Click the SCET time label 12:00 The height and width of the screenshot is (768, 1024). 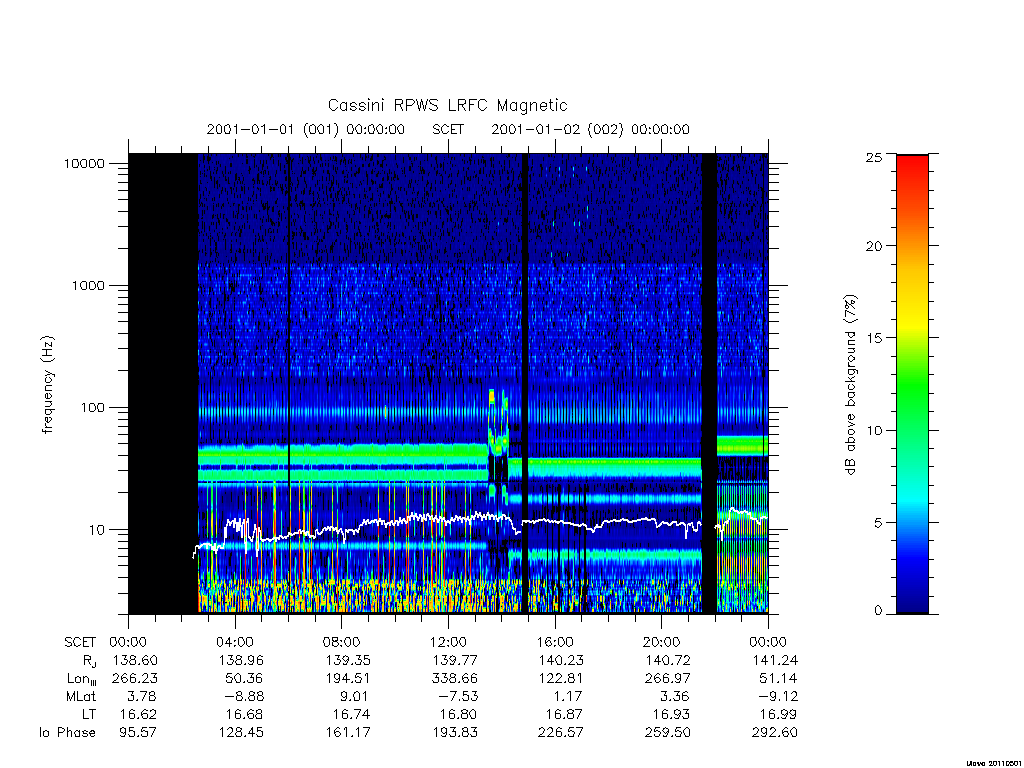[x=448, y=642]
